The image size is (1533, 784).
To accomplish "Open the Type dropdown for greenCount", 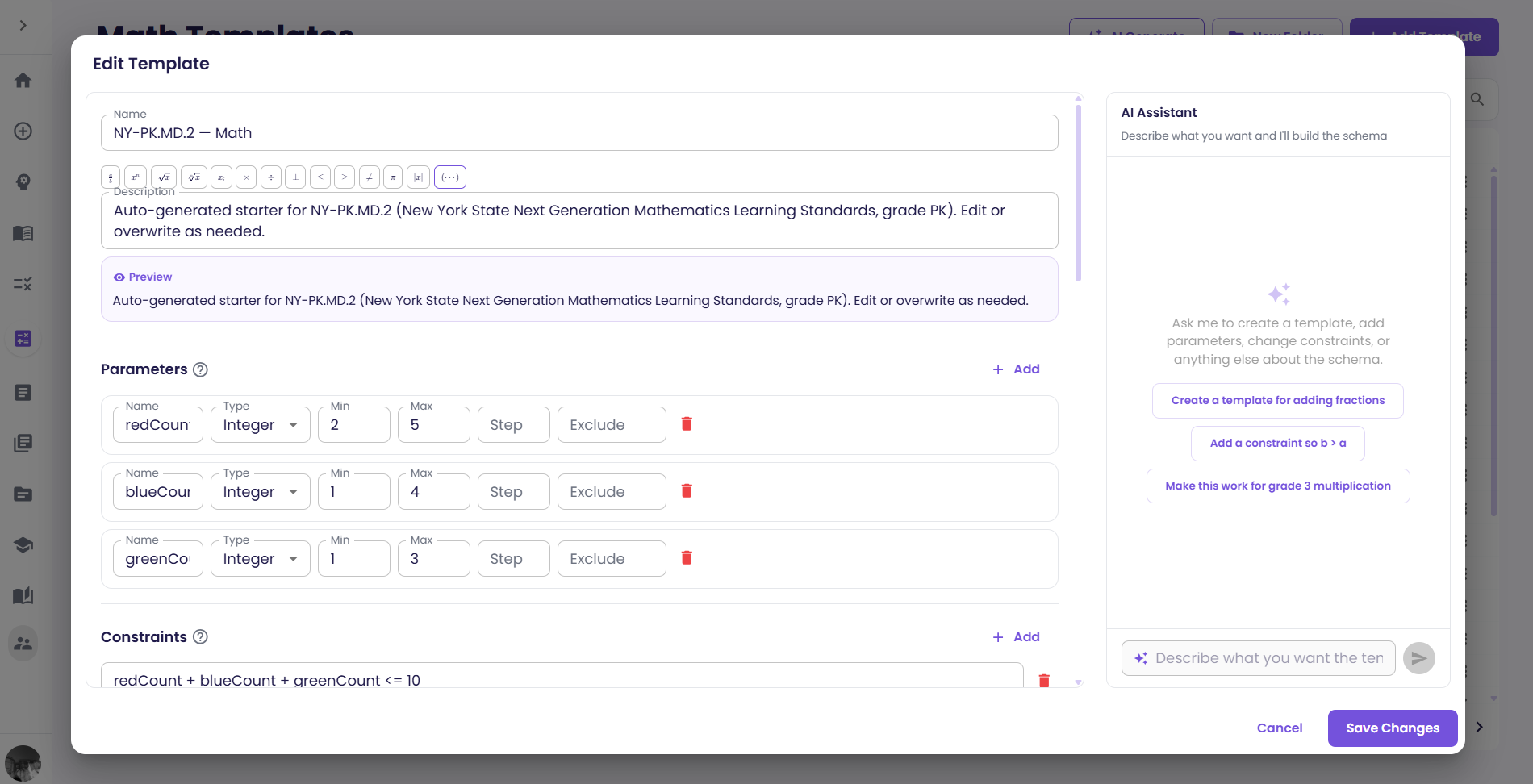I will (261, 559).
